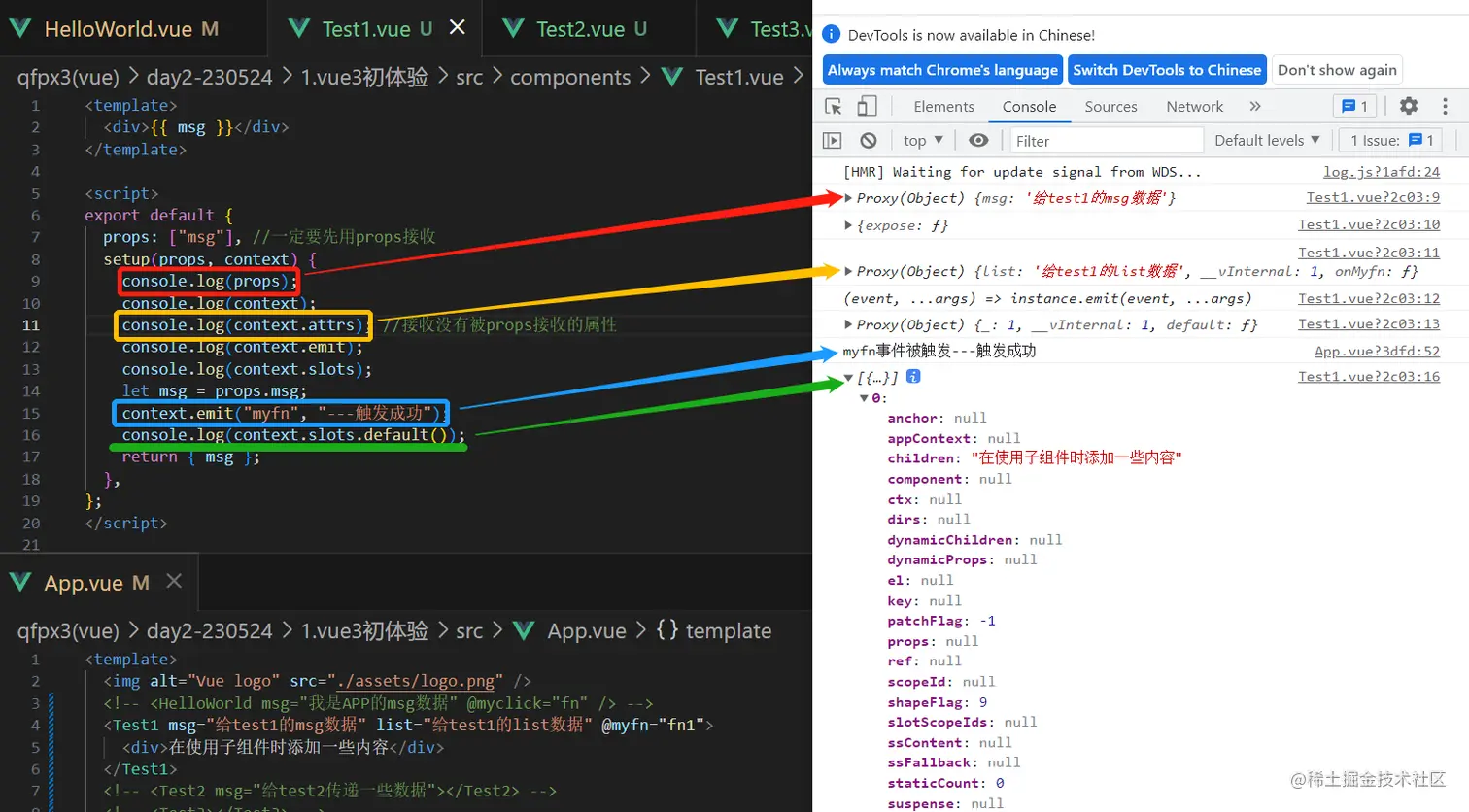Toggle the inspect element cursor tool
This screenshot has height=812, width=1469.
[833, 107]
